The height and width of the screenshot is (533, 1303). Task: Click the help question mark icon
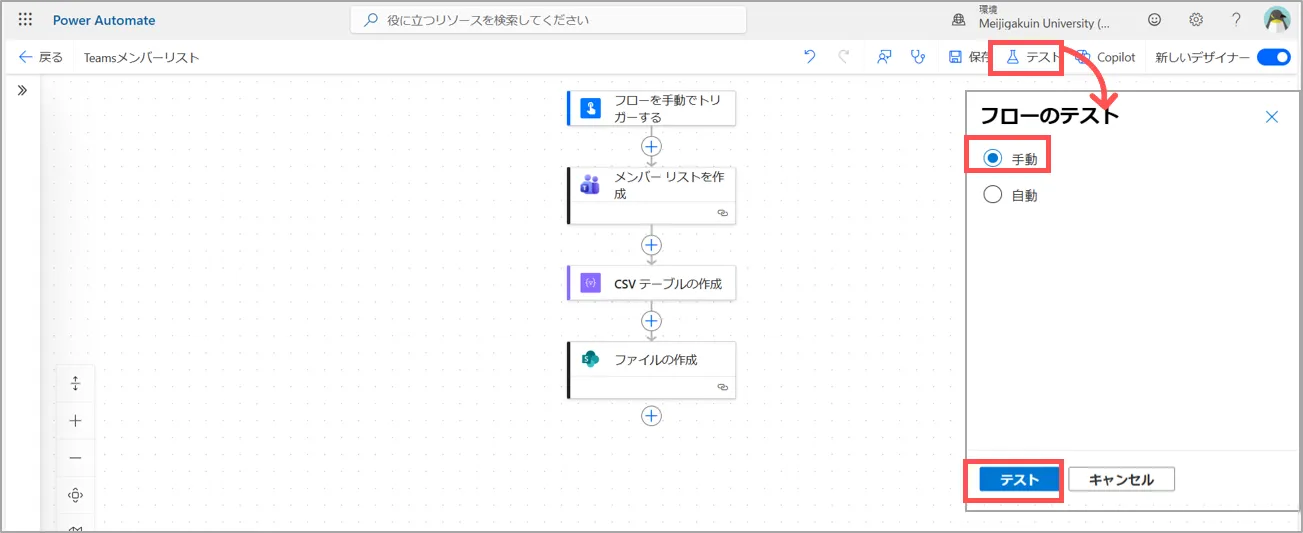point(1236,20)
